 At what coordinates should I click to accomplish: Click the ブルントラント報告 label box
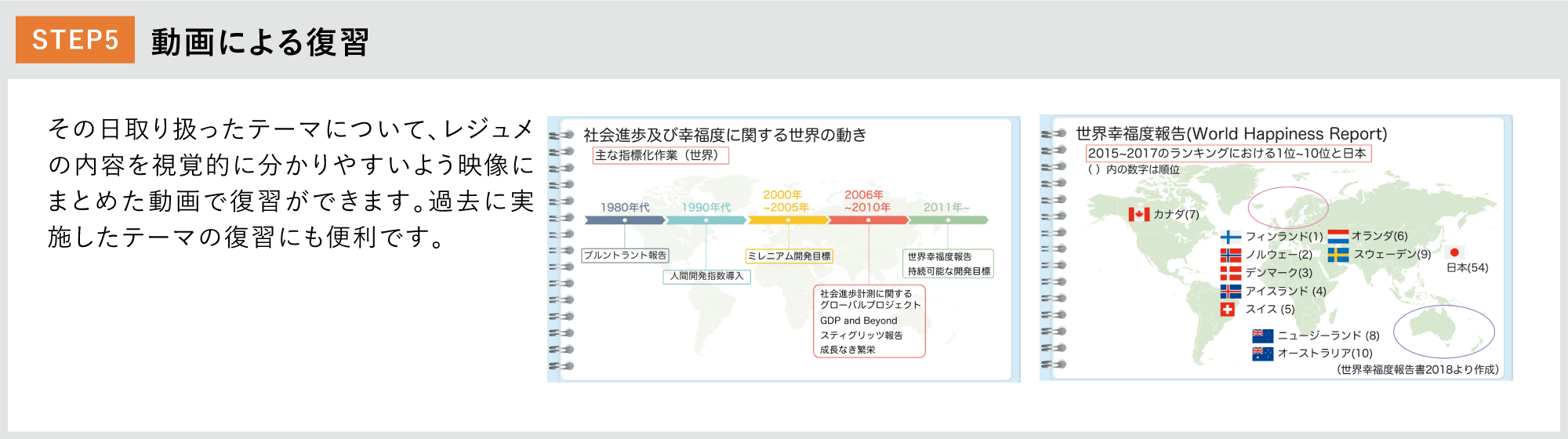coord(625,256)
